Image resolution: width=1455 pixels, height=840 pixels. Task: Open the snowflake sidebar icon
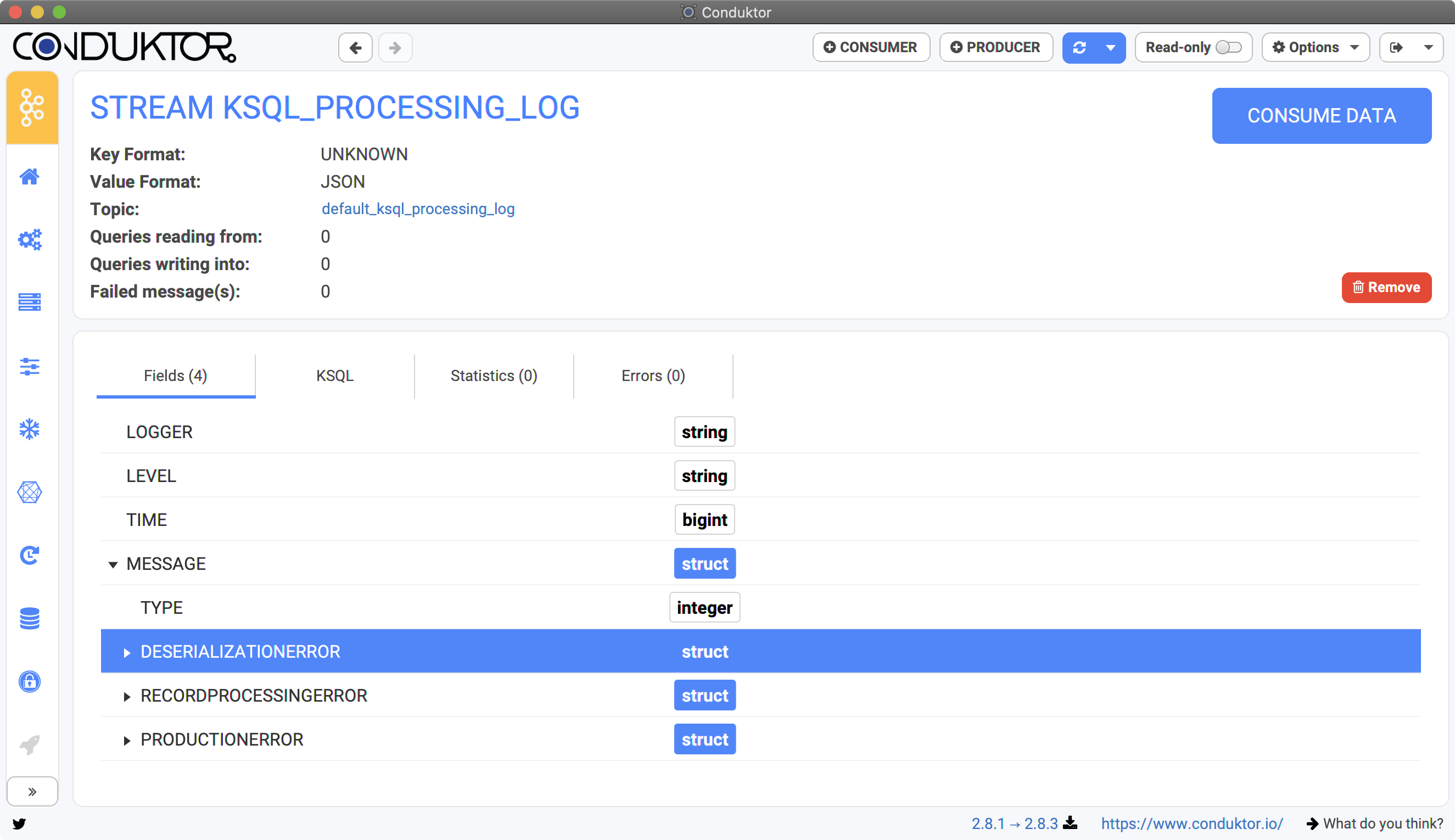click(30, 429)
